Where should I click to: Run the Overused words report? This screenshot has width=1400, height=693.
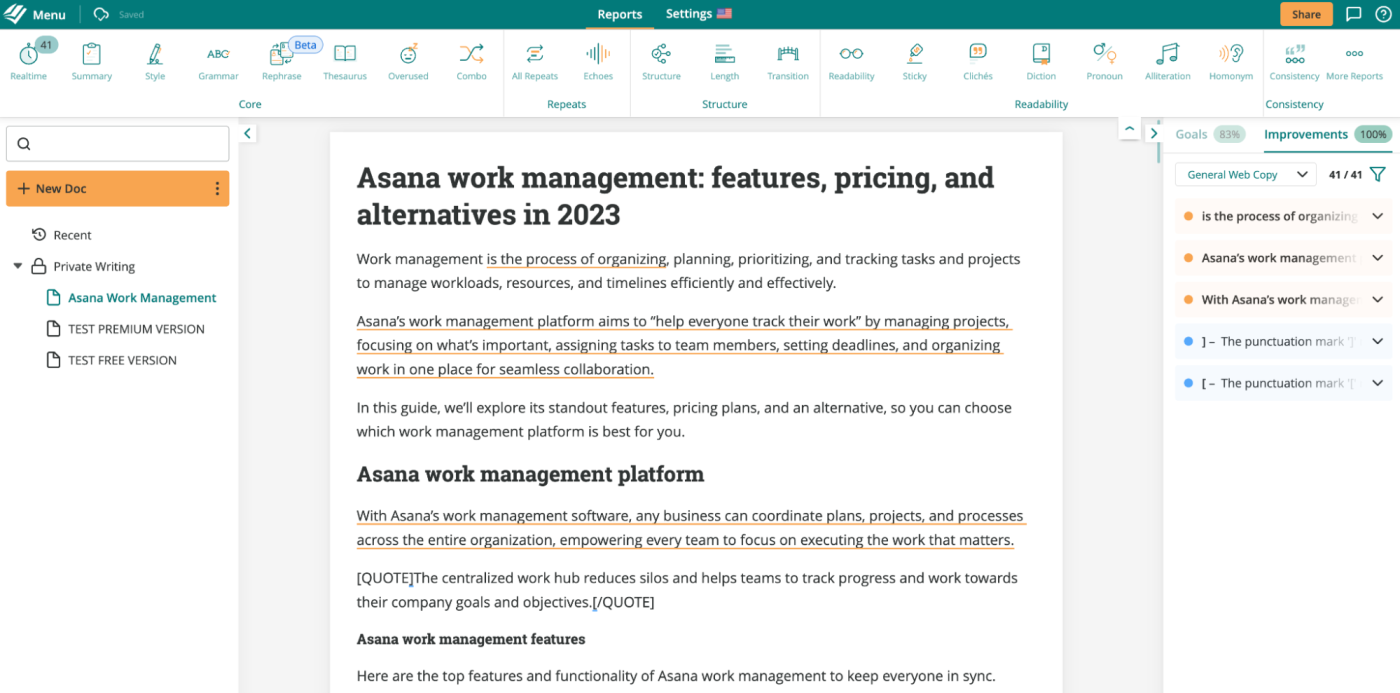[x=408, y=60]
